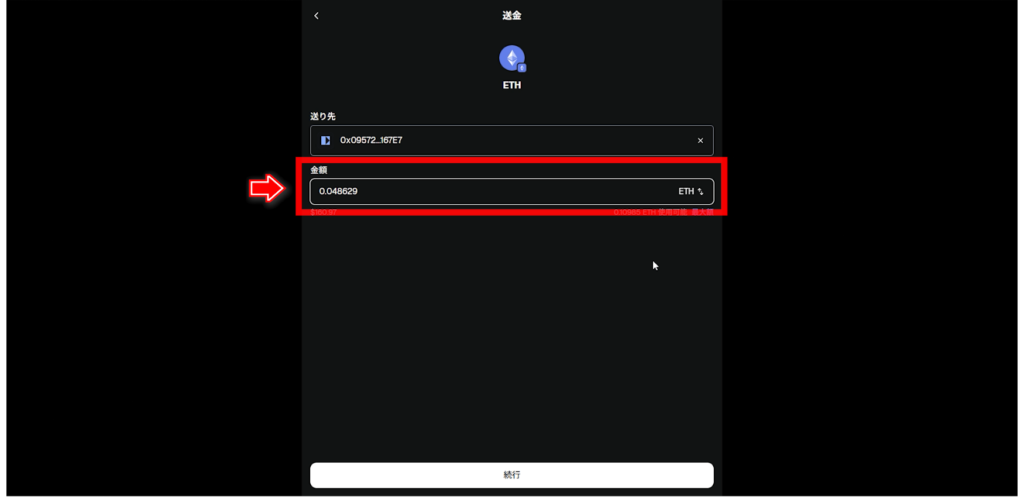Click the blue recipient avatar icon

(x=325, y=140)
